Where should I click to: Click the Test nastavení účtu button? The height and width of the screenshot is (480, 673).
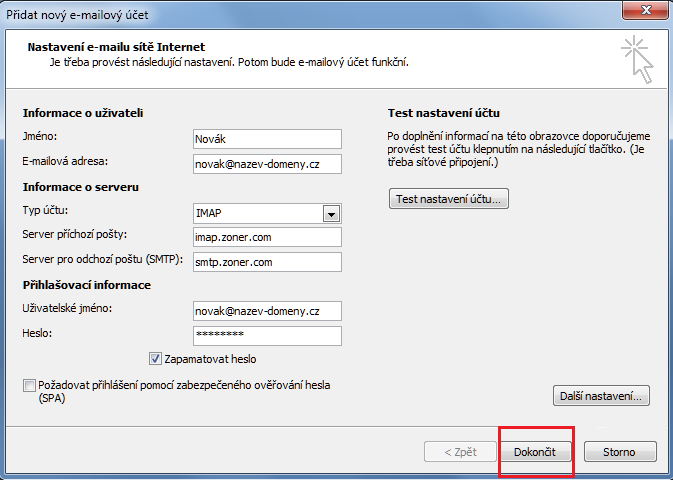click(449, 199)
